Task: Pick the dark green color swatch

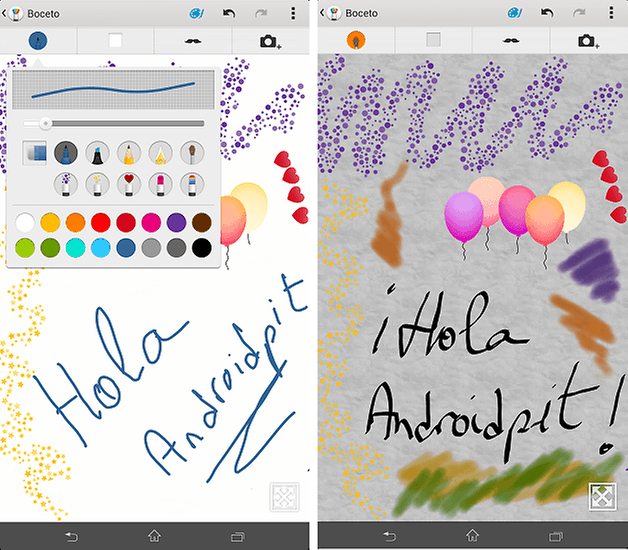Action: pos(50,248)
